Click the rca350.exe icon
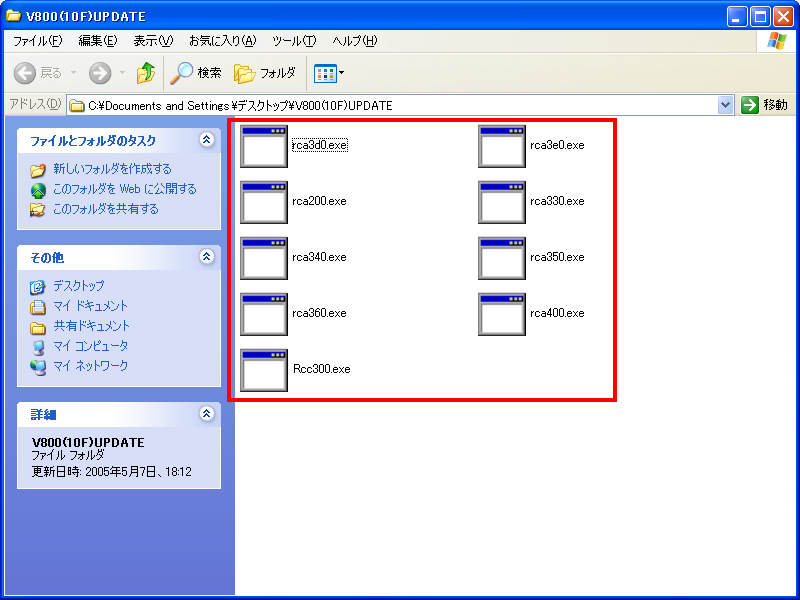The height and width of the screenshot is (600, 800). pyautogui.click(x=502, y=259)
